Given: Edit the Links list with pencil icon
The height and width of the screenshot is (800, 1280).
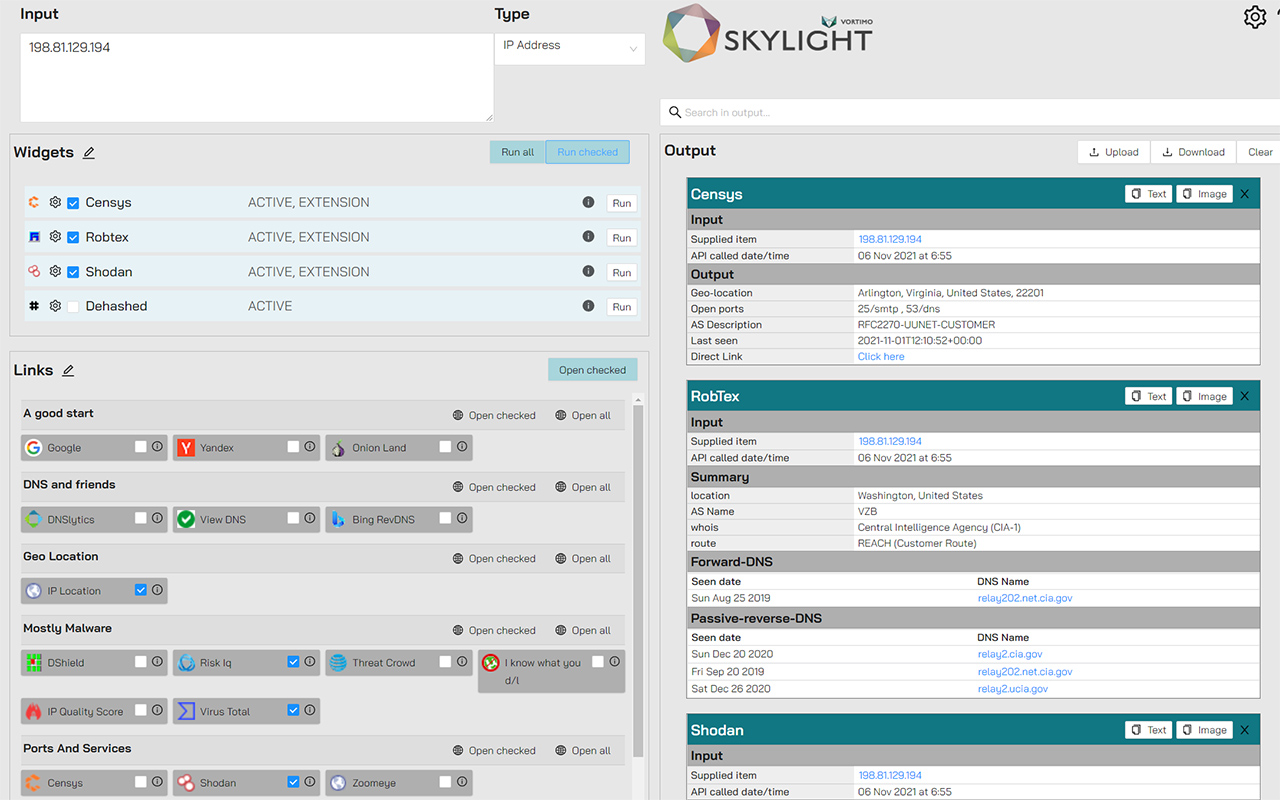Looking at the screenshot, I should (68, 371).
